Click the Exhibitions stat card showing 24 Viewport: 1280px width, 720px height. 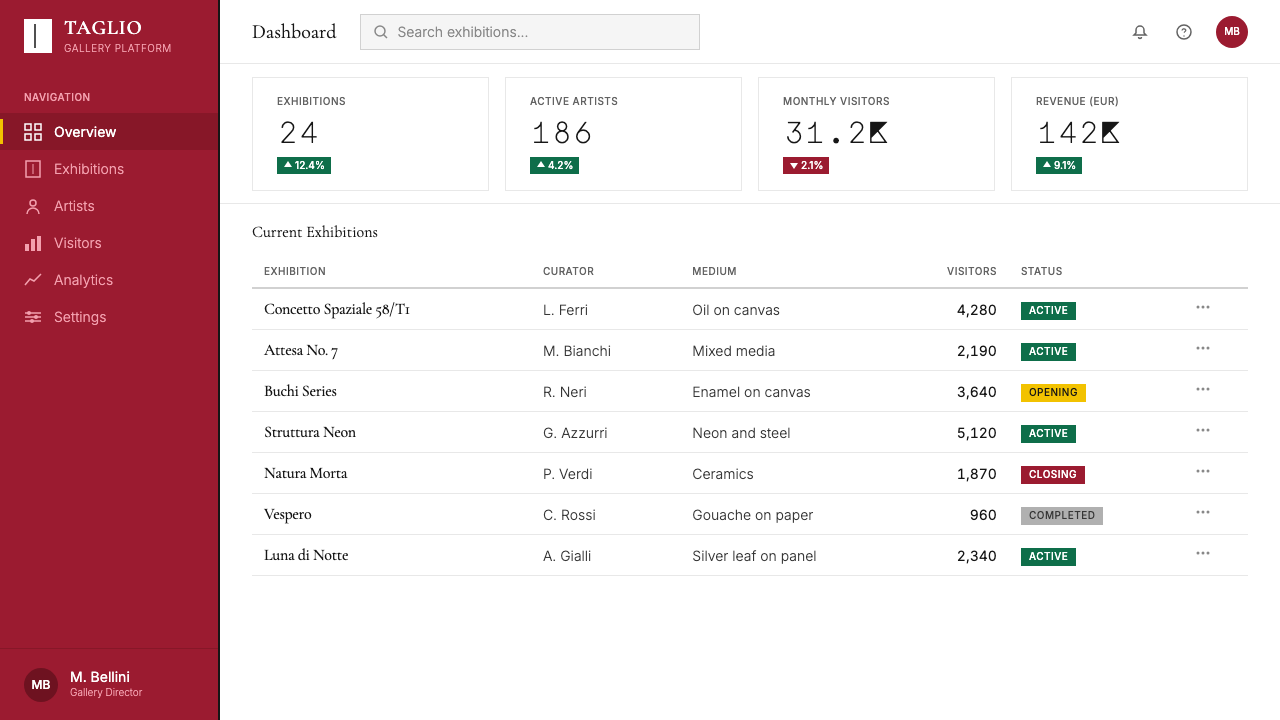coord(370,134)
